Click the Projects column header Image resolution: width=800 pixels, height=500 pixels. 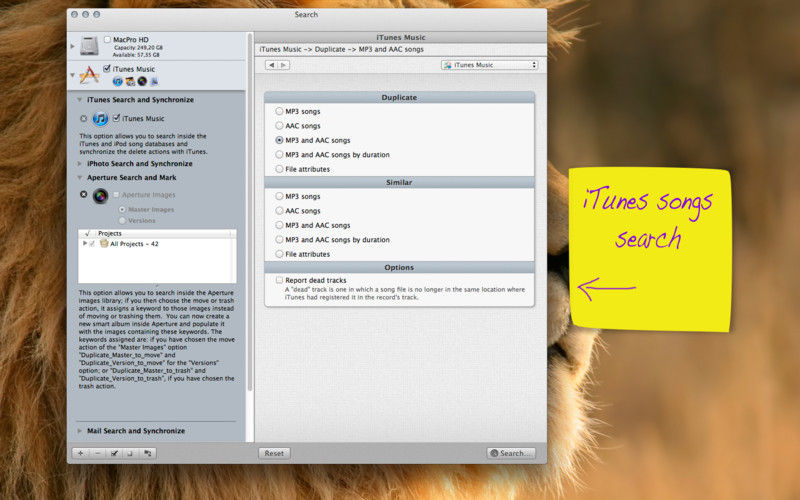162,233
